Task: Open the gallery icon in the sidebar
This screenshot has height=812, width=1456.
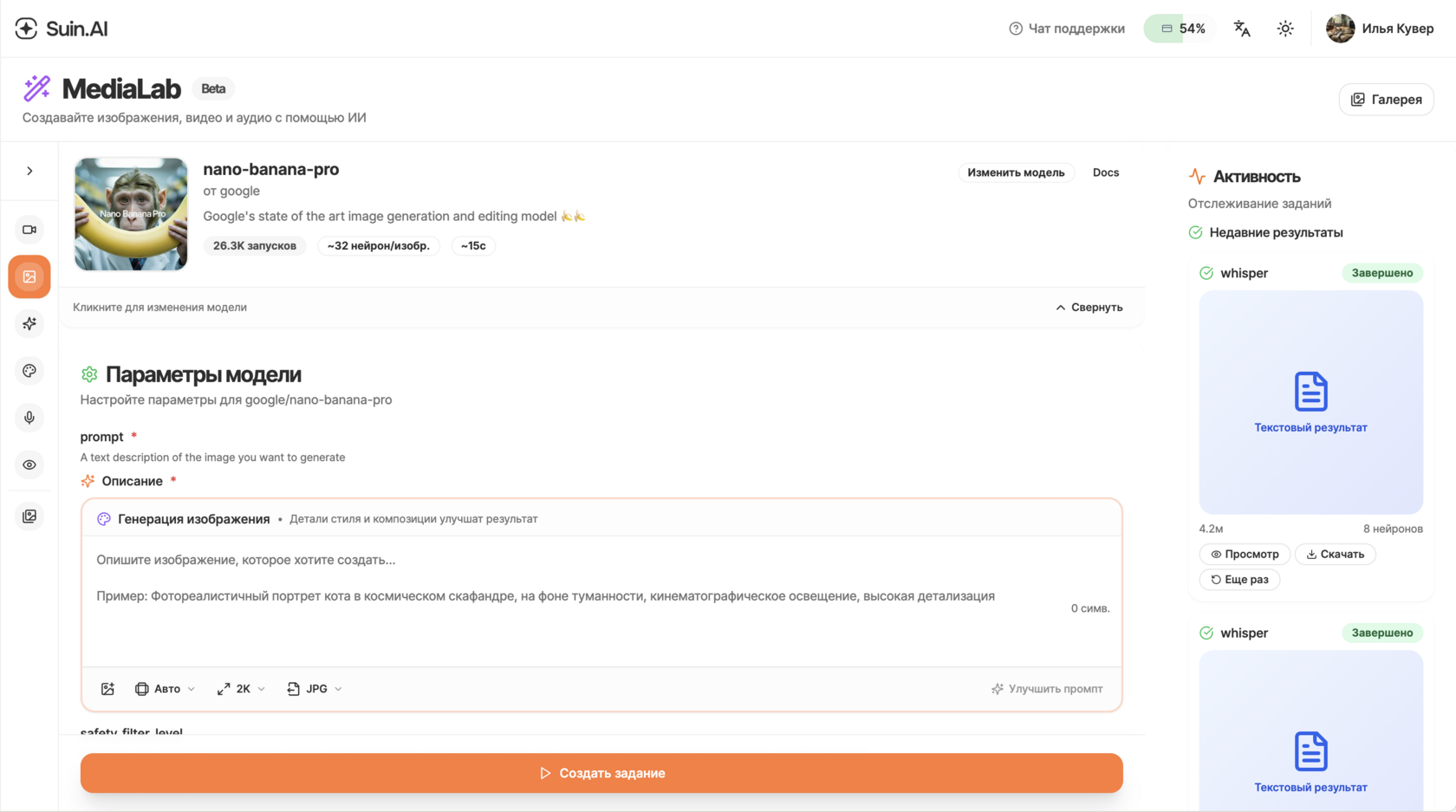Action: coord(29,516)
